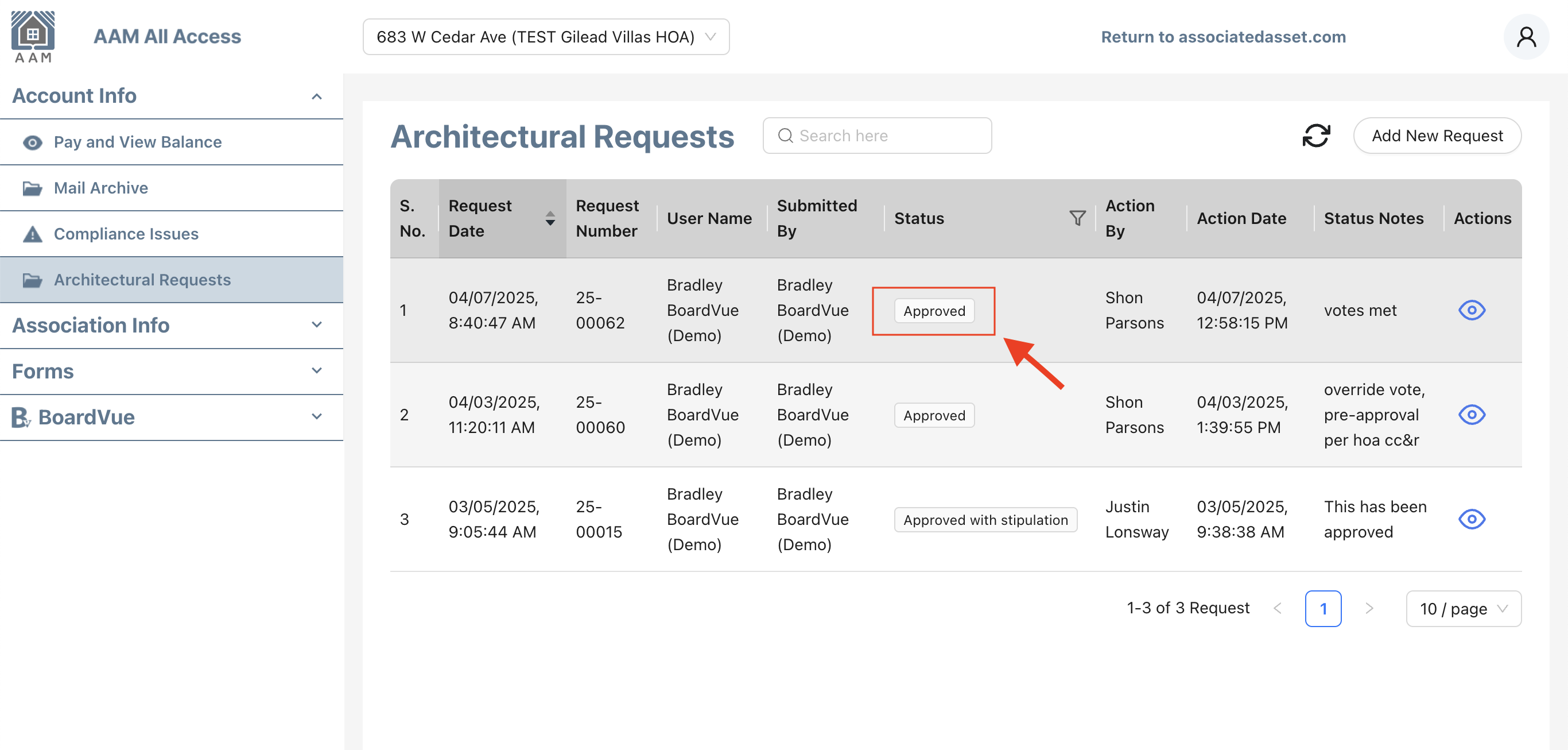The image size is (1568, 750).
Task: Sort by Request Date arrows
Action: coord(550,218)
